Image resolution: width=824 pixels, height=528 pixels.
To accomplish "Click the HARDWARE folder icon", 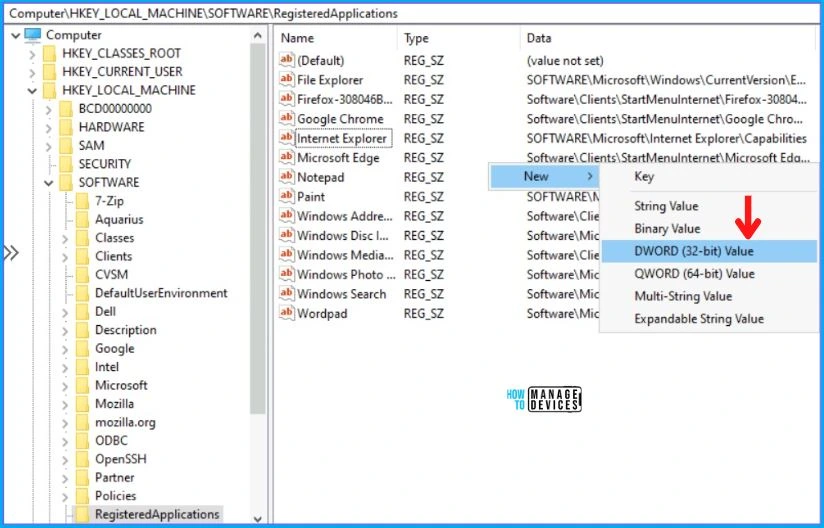I will pos(66,127).
